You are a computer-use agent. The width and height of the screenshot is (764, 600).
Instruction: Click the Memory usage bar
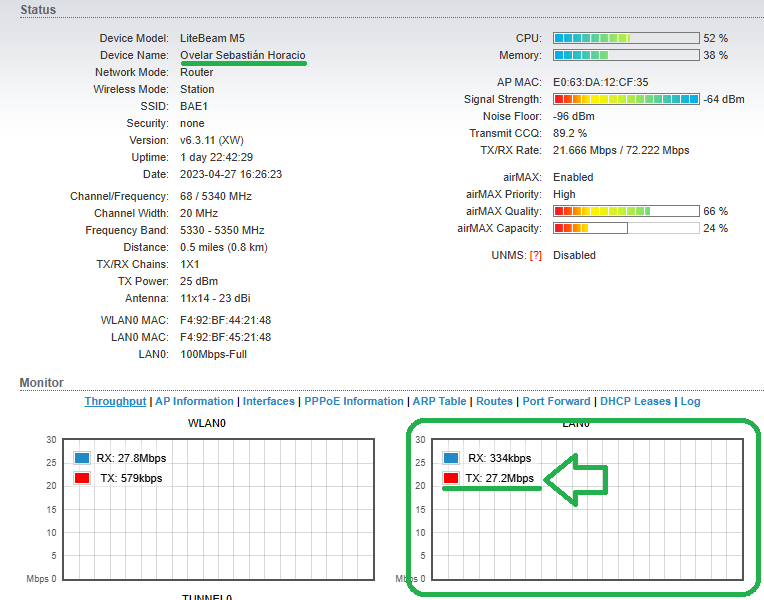(625, 56)
